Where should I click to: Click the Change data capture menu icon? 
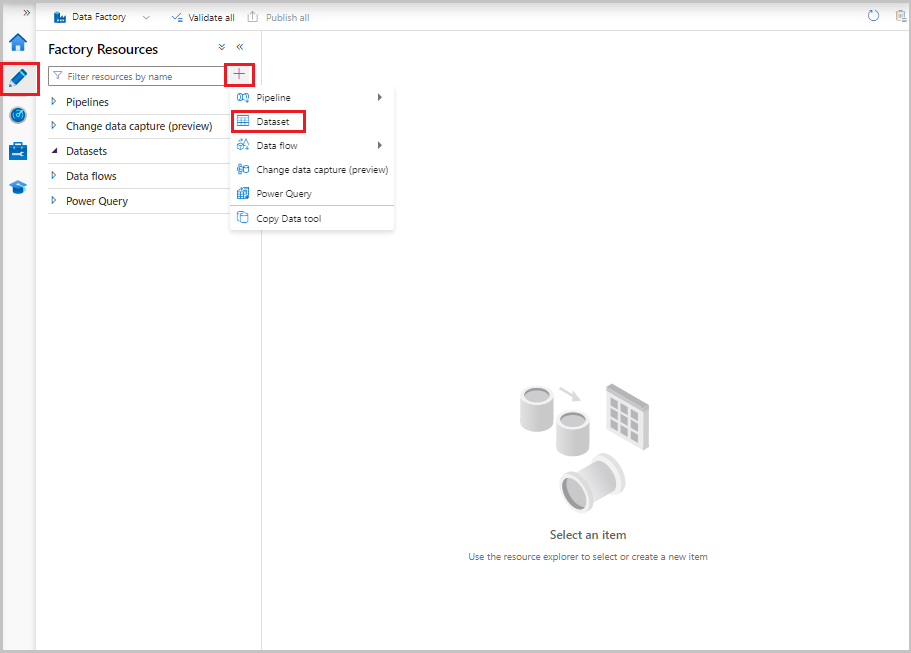[243, 169]
